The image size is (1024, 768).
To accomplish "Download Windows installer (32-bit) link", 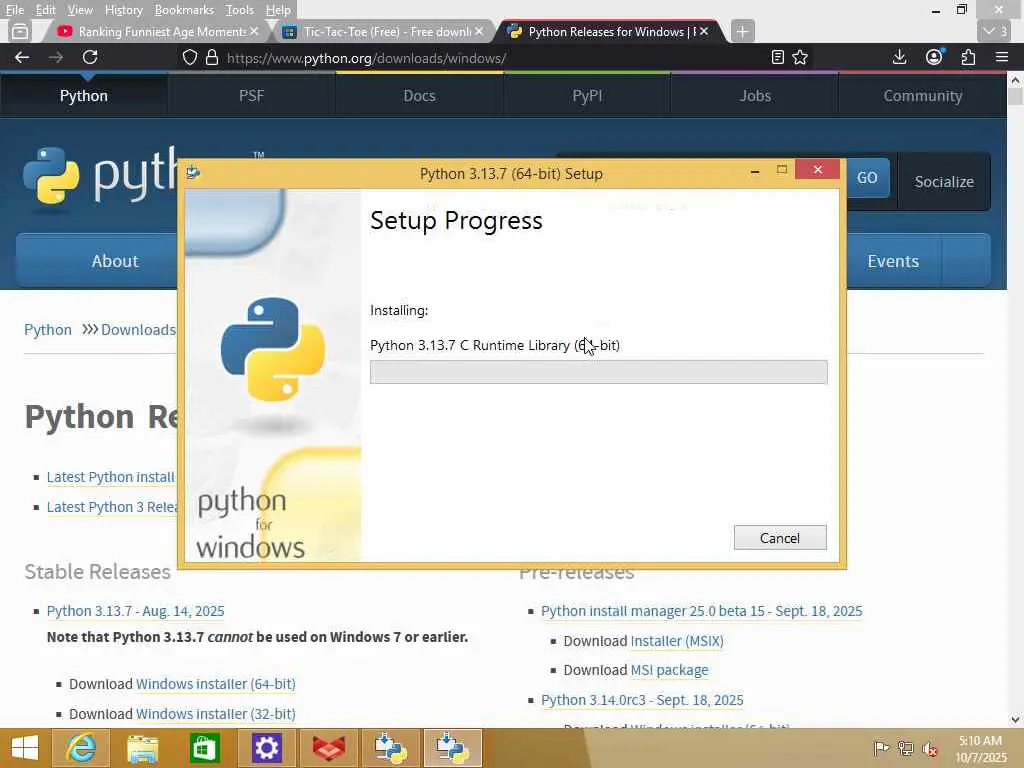I will [x=216, y=714].
